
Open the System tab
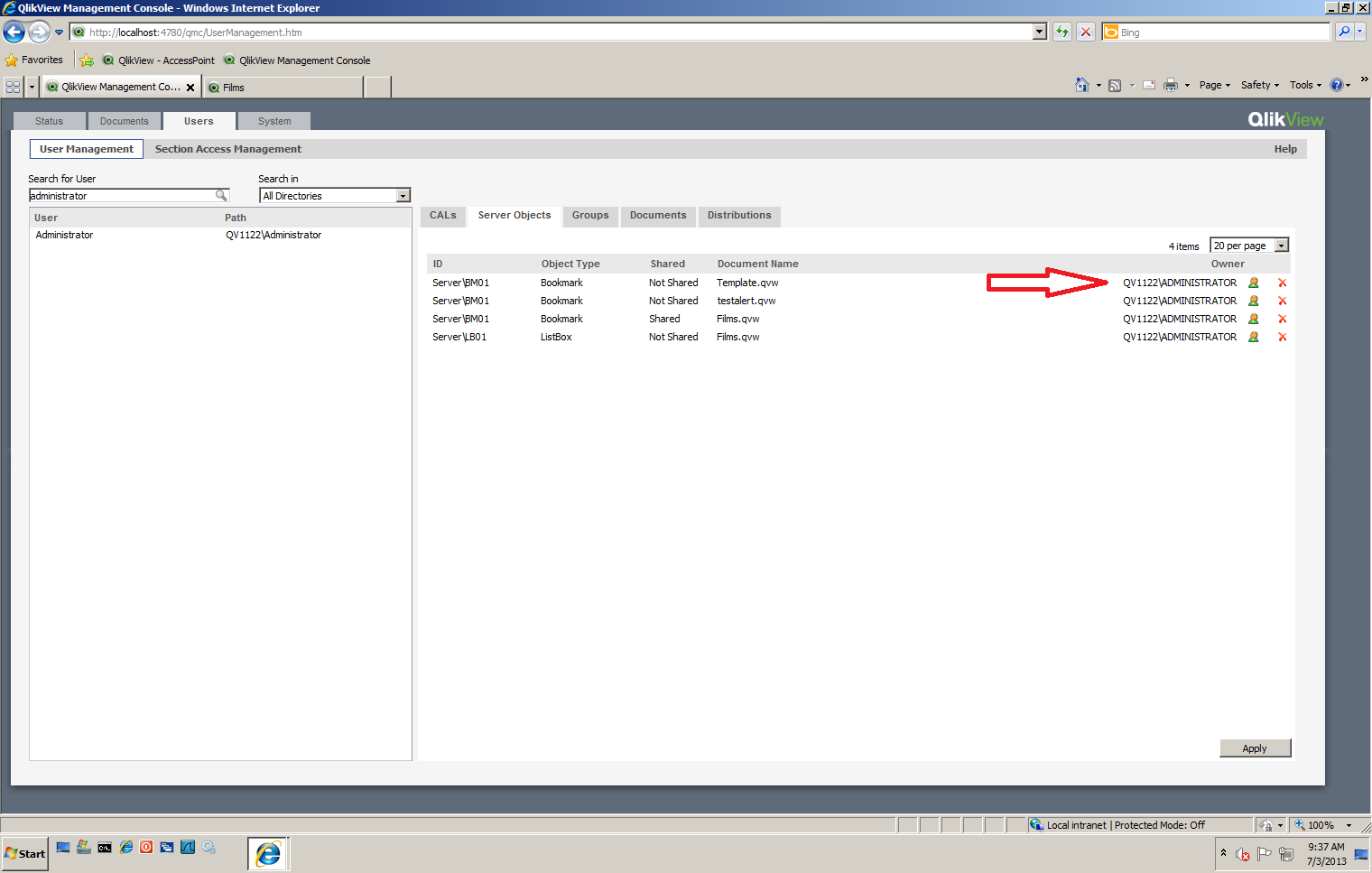coord(274,121)
